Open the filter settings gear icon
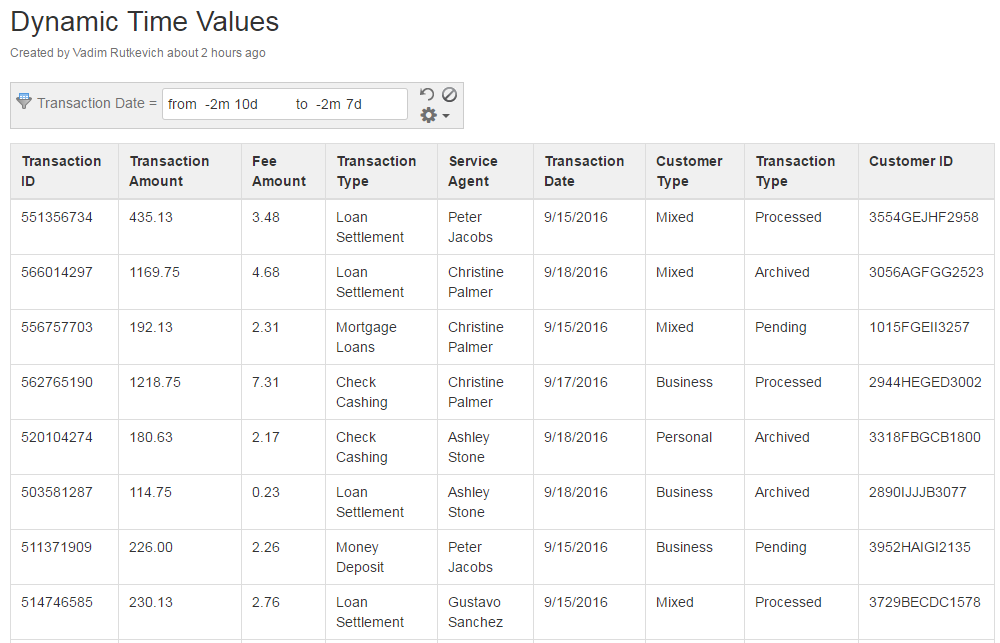Viewport: 1000px width, 643px height. [x=428, y=114]
